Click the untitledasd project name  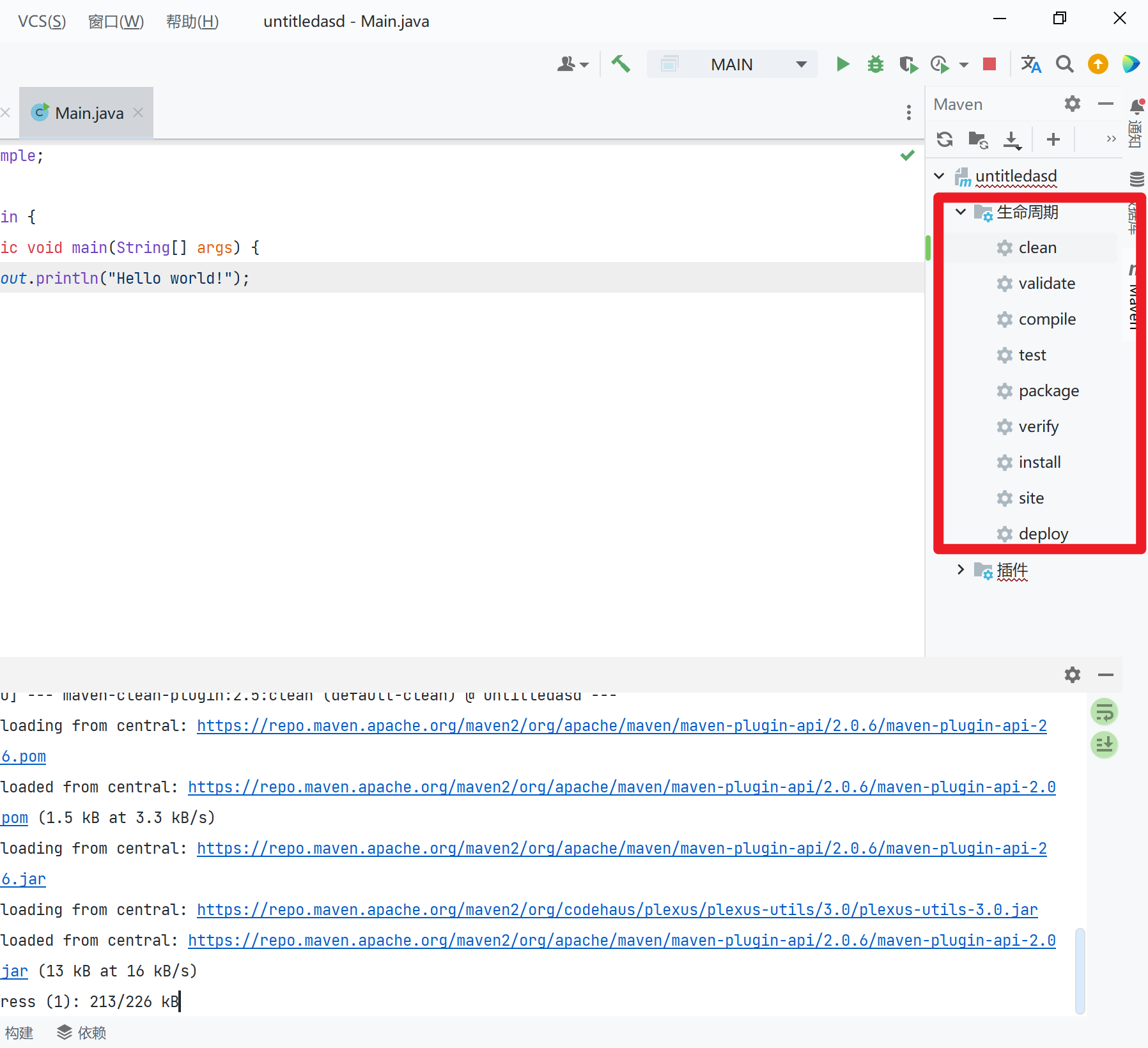coord(1016,176)
